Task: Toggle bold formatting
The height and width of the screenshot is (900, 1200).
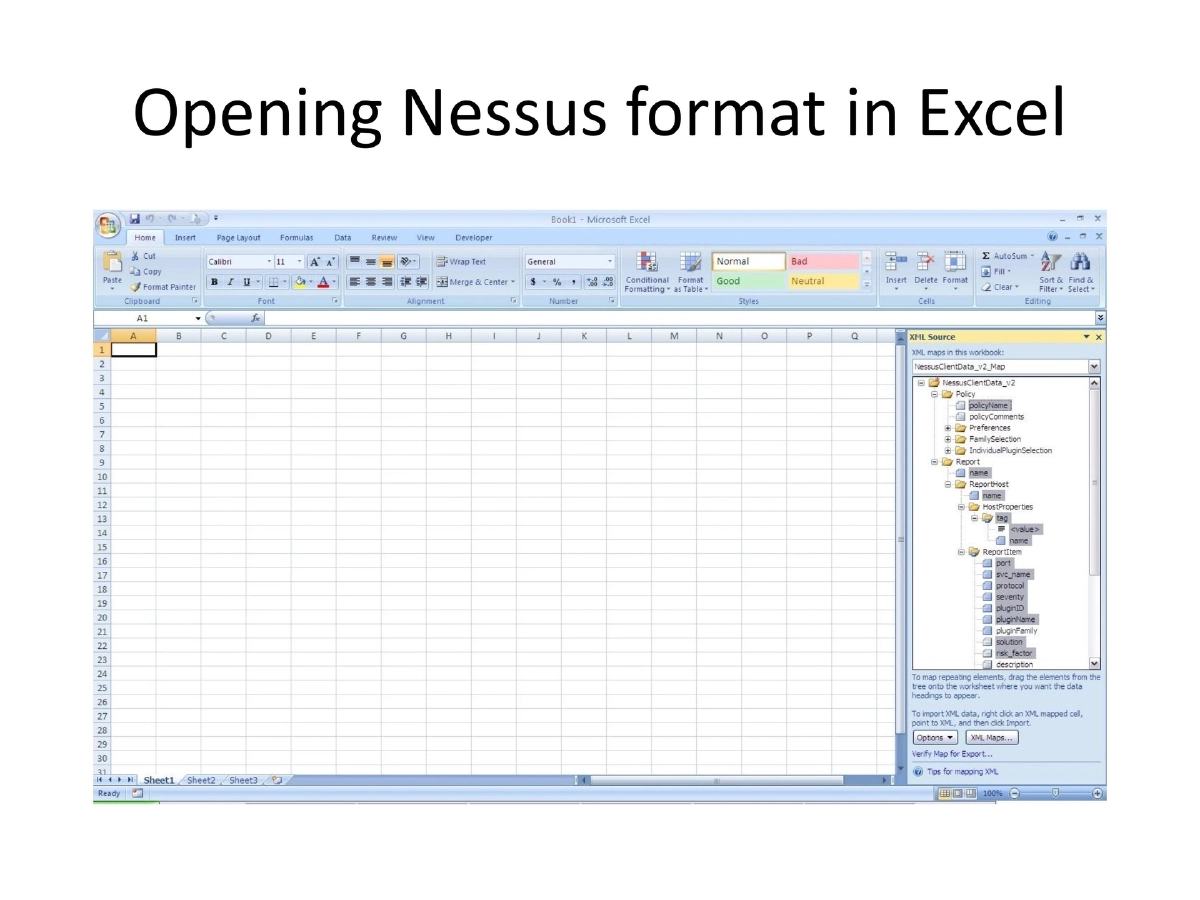Action: [214, 281]
